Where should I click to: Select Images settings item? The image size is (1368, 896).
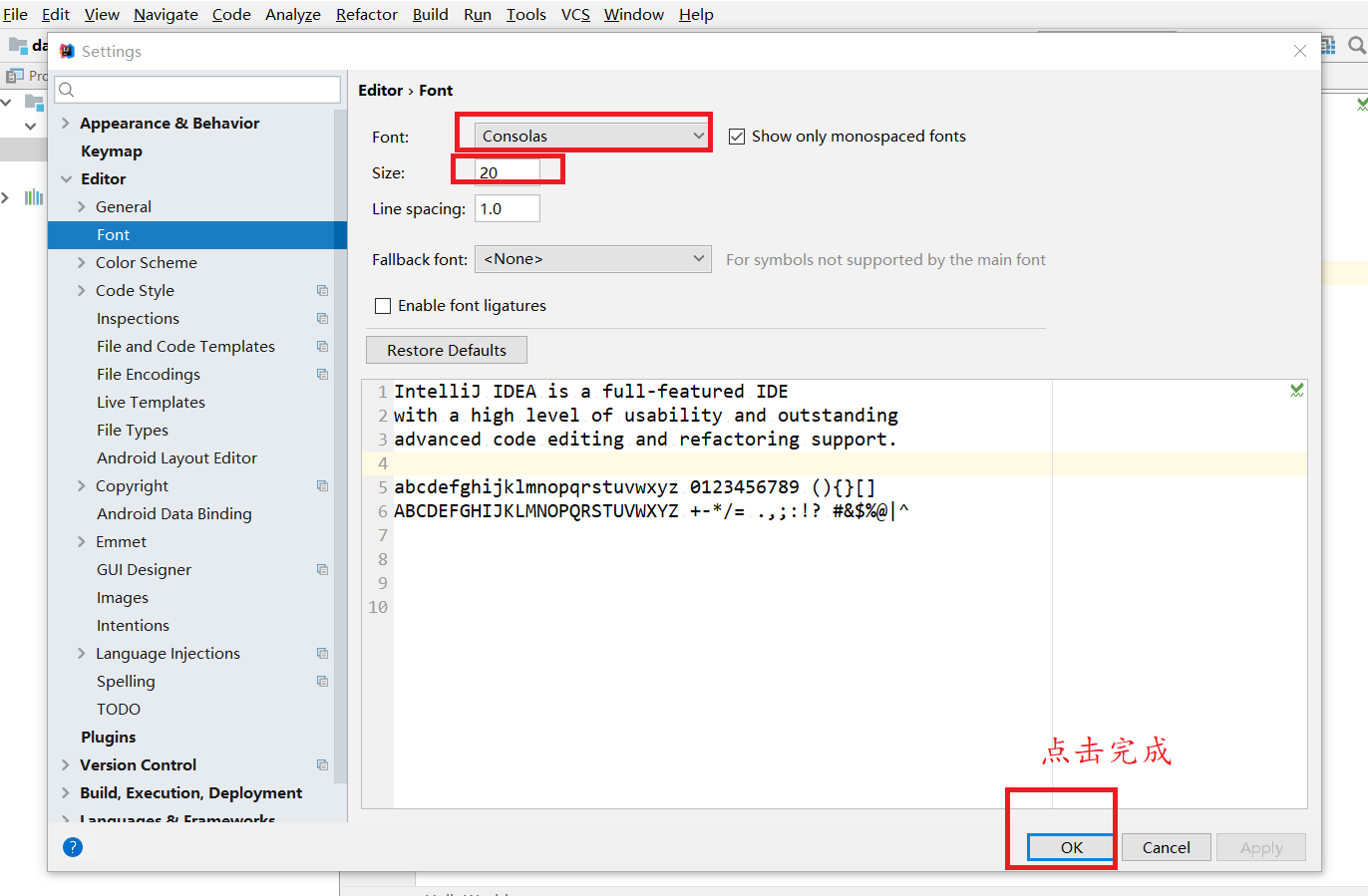(x=123, y=598)
